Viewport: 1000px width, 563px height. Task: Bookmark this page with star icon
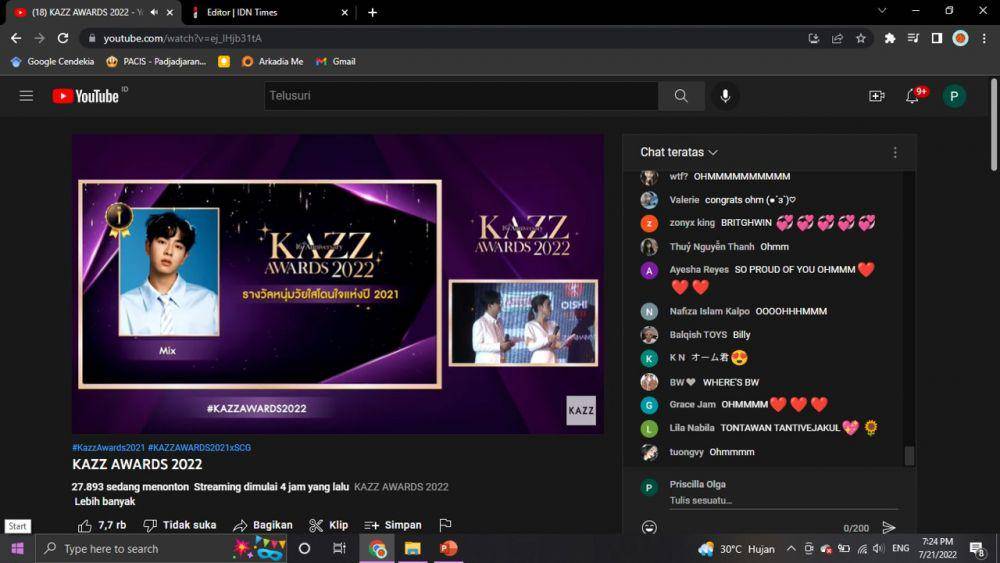(861, 38)
